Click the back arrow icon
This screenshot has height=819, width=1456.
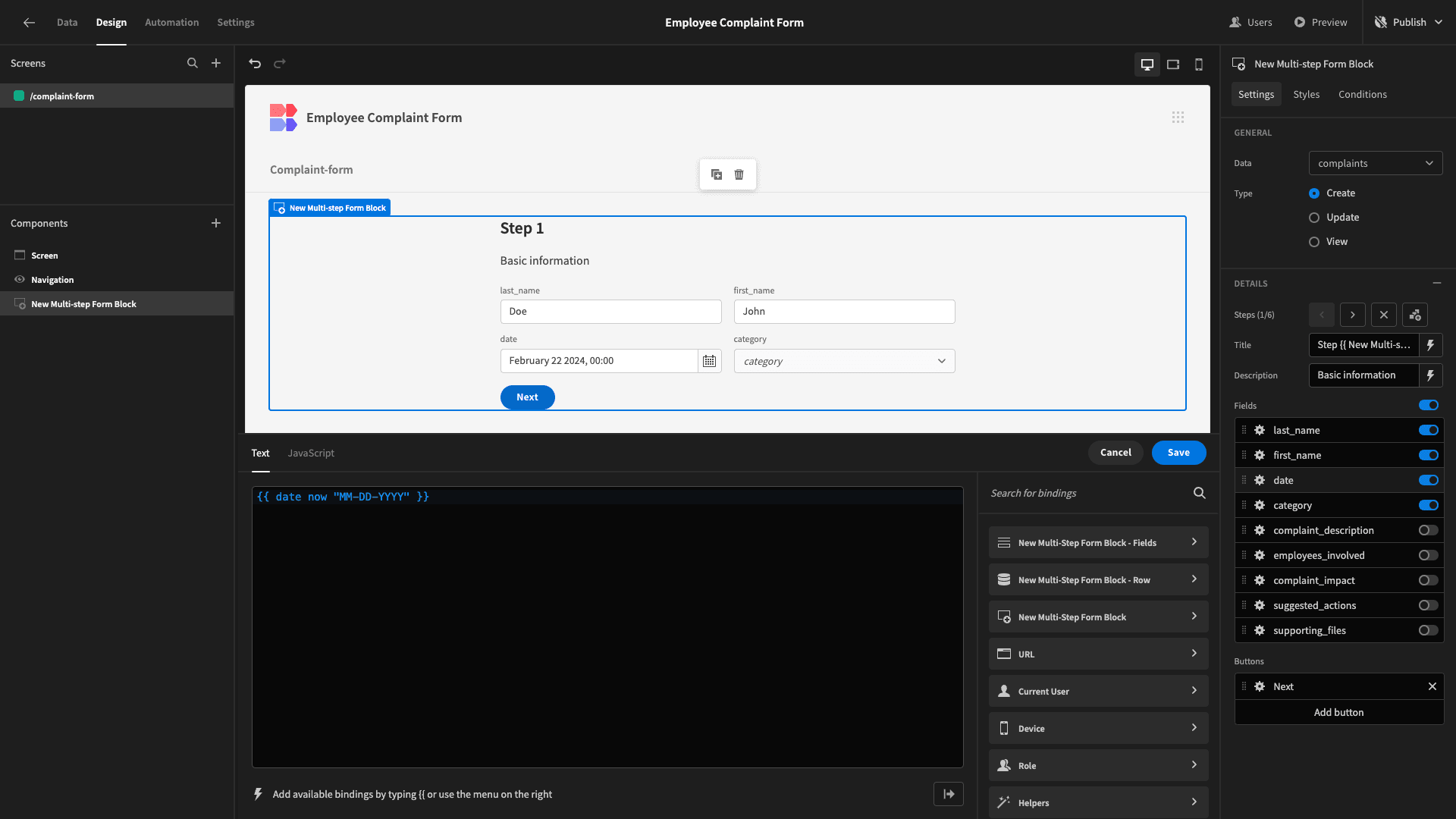[x=29, y=23]
